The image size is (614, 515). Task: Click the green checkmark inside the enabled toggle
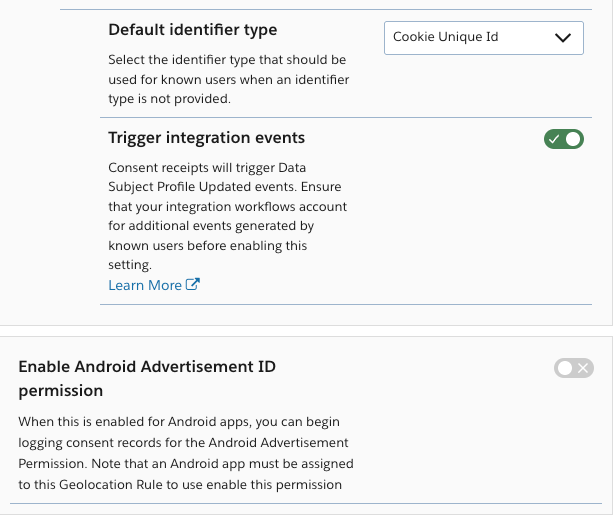pyautogui.click(x=553, y=139)
